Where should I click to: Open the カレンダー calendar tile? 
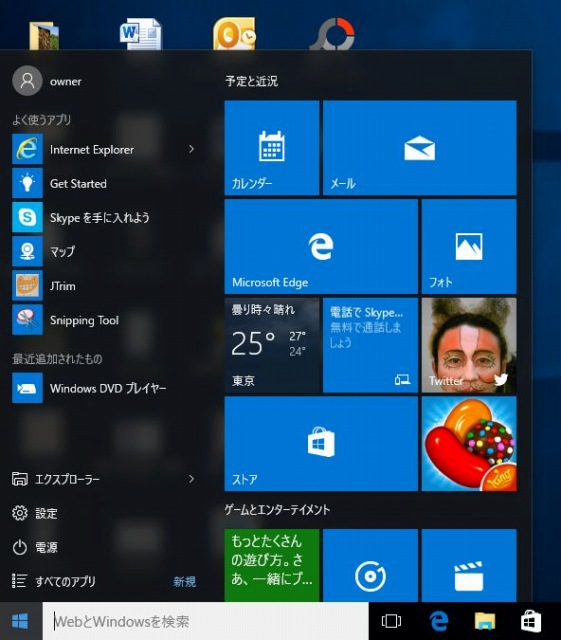tap(272, 148)
